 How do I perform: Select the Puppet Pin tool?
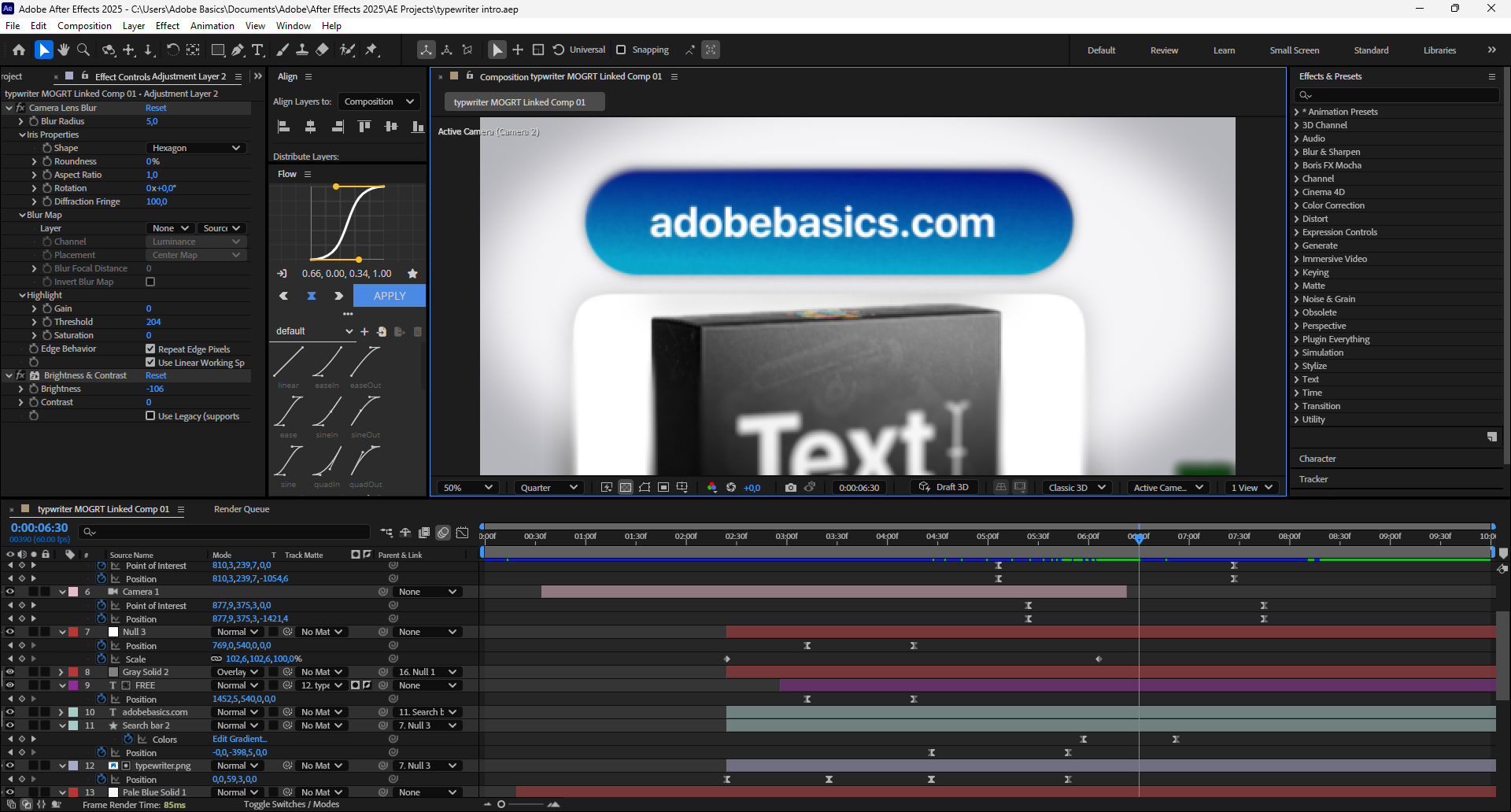[x=371, y=50]
